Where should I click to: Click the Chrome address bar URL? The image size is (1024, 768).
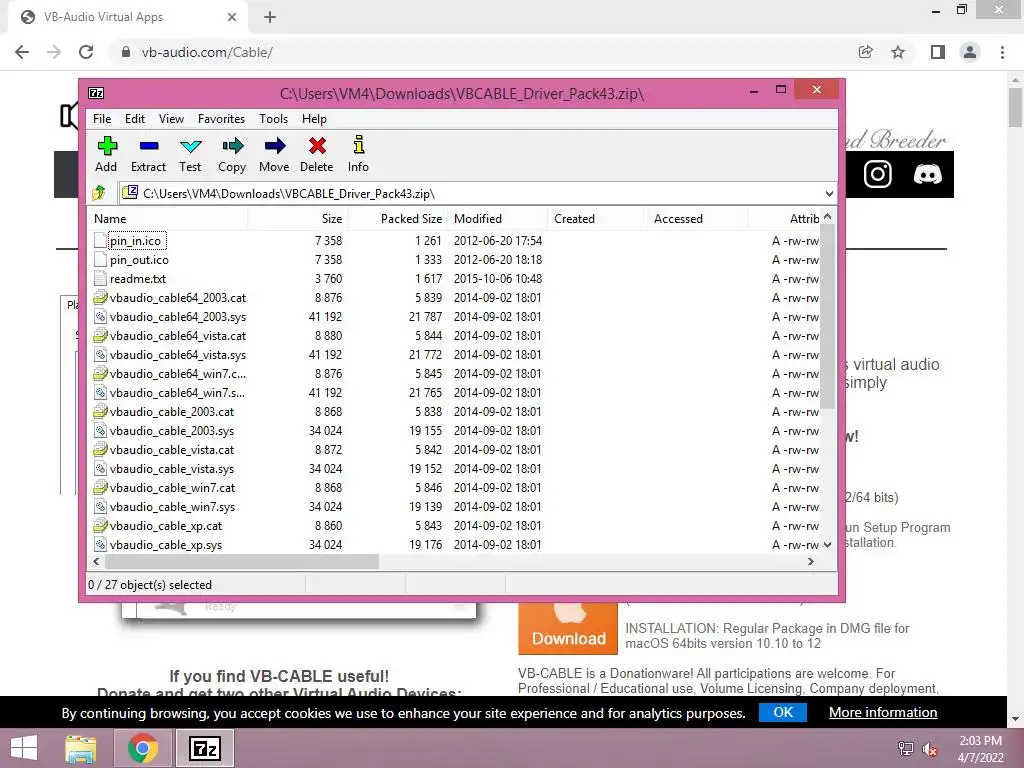tap(207, 52)
